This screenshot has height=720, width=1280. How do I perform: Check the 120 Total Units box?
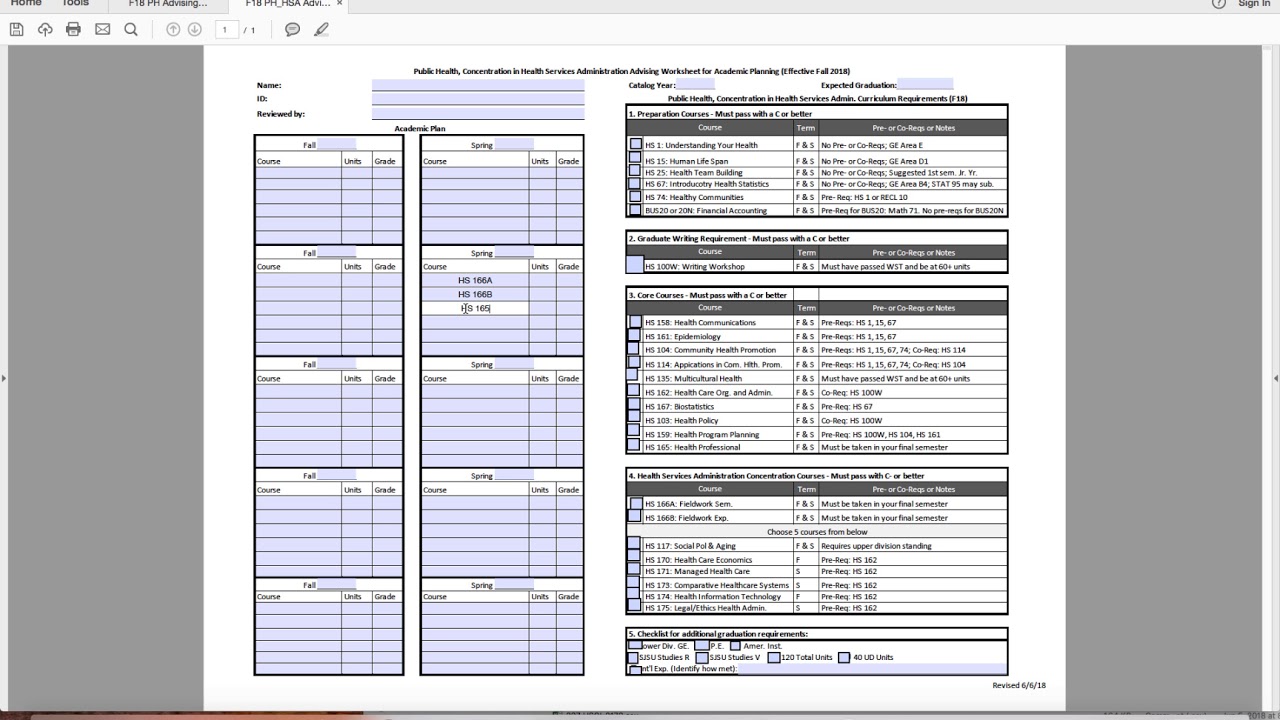774,658
